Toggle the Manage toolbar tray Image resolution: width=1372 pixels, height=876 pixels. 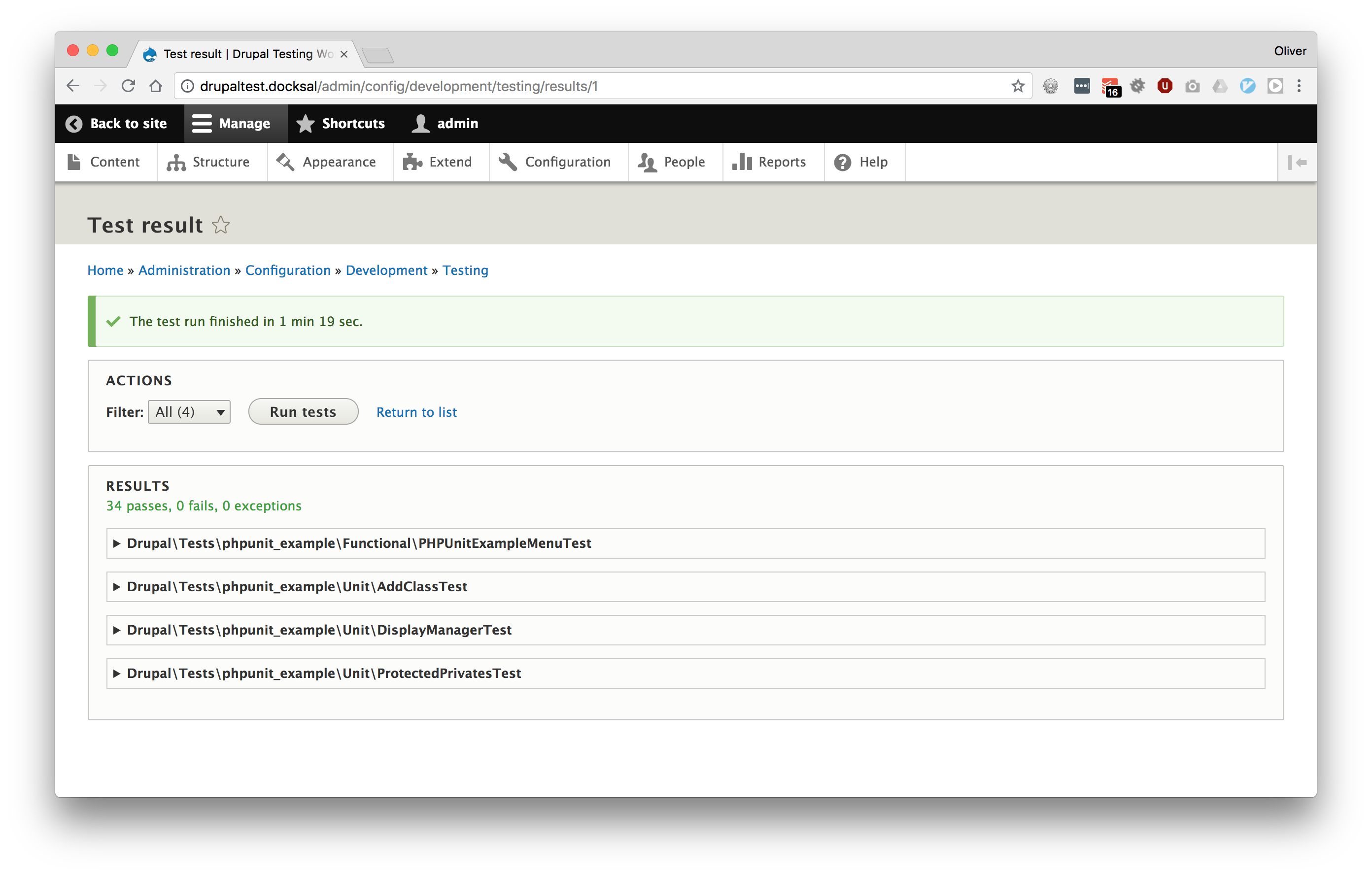click(x=231, y=124)
